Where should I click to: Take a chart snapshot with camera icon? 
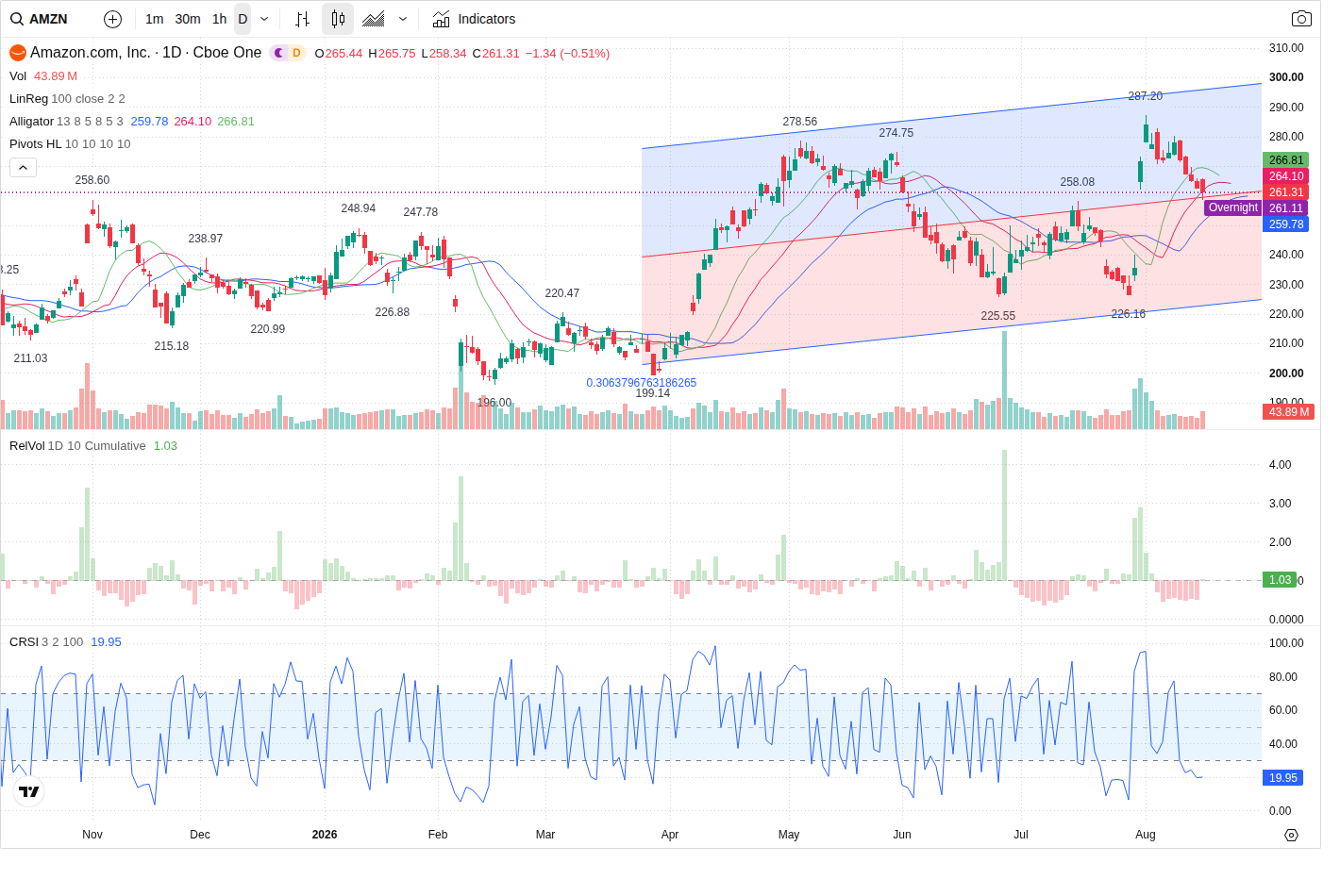(x=1301, y=19)
